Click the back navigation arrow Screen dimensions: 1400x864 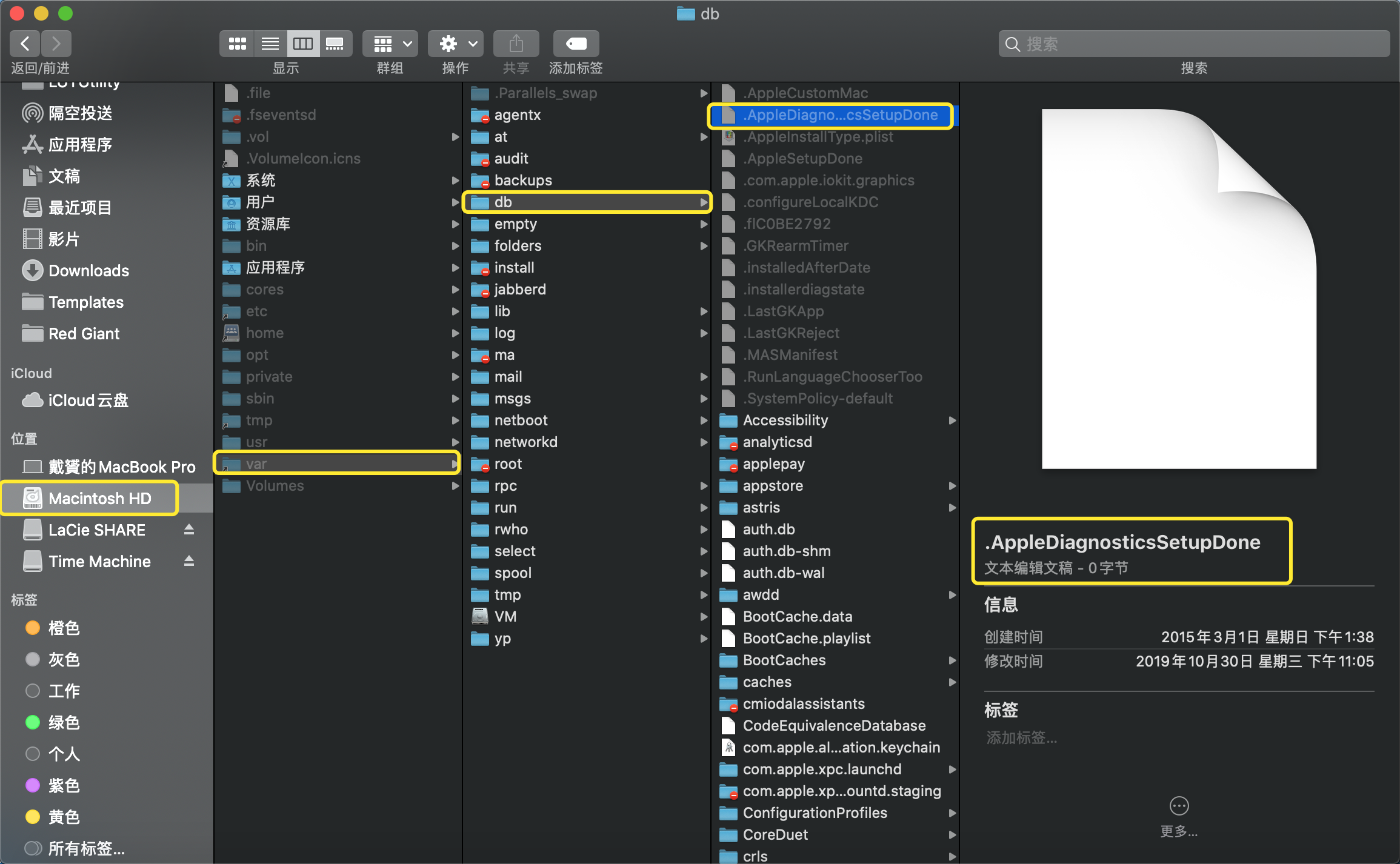(x=25, y=44)
